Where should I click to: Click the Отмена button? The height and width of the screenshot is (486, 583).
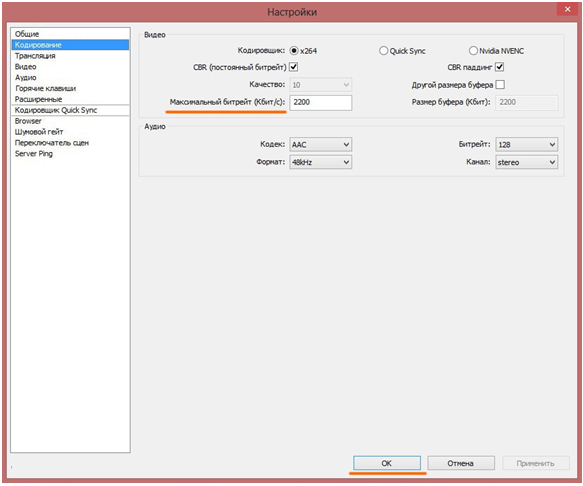[461, 463]
